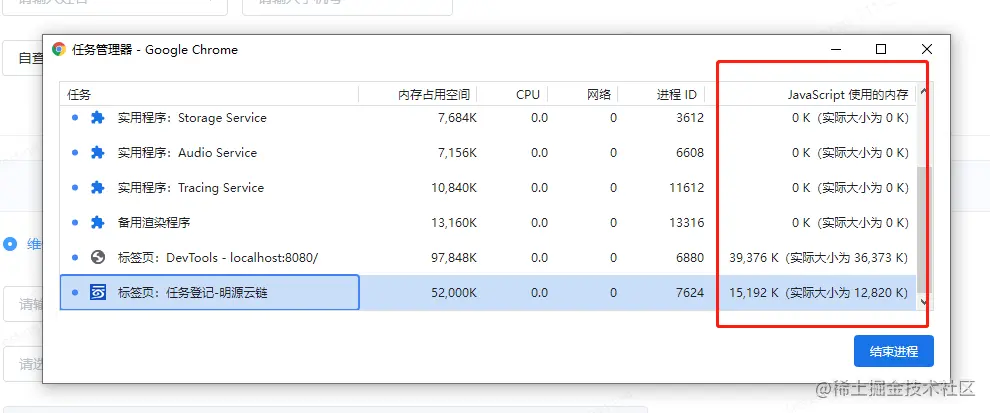The image size is (990, 413).
Task: Click process ID 11612
Action: (x=686, y=188)
